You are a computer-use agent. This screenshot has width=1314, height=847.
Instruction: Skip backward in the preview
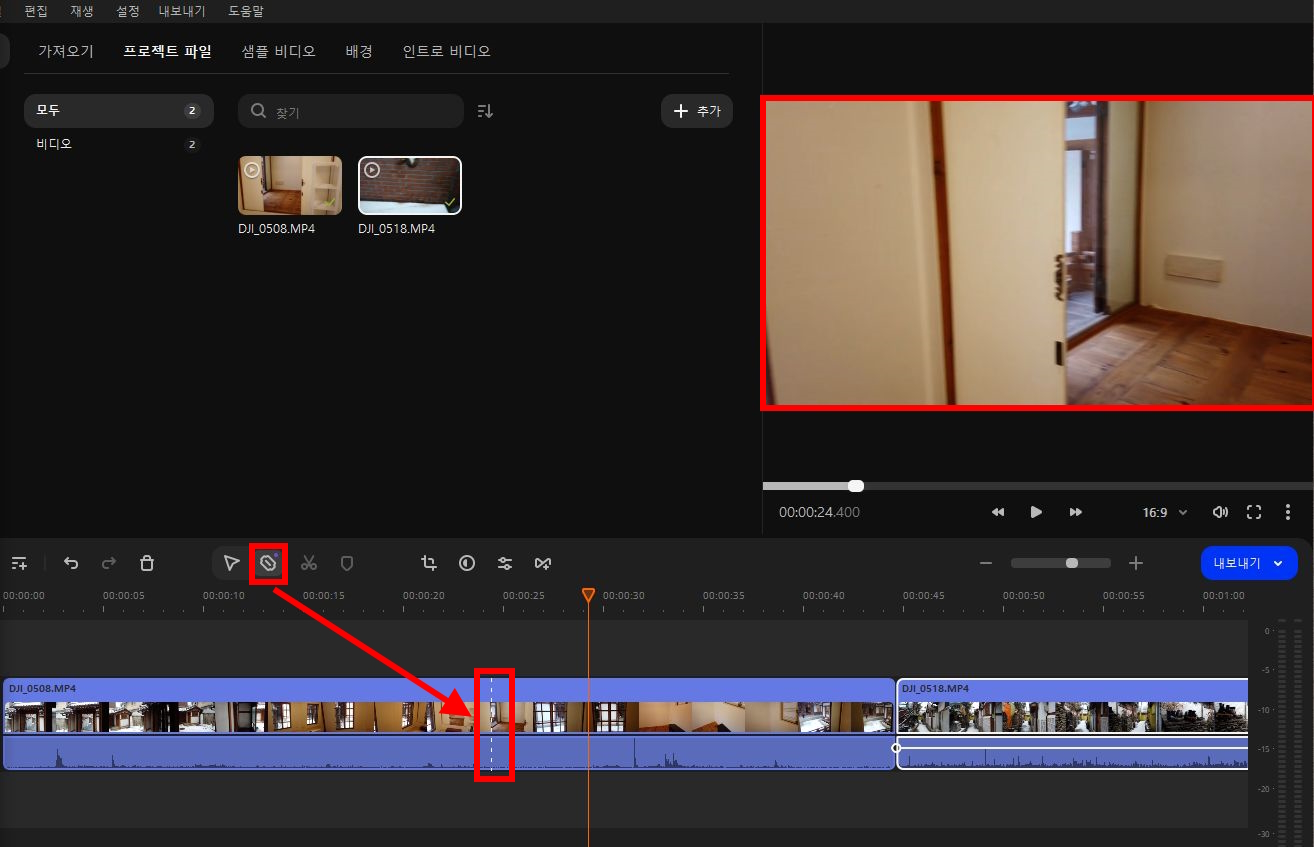click(998, 512)
